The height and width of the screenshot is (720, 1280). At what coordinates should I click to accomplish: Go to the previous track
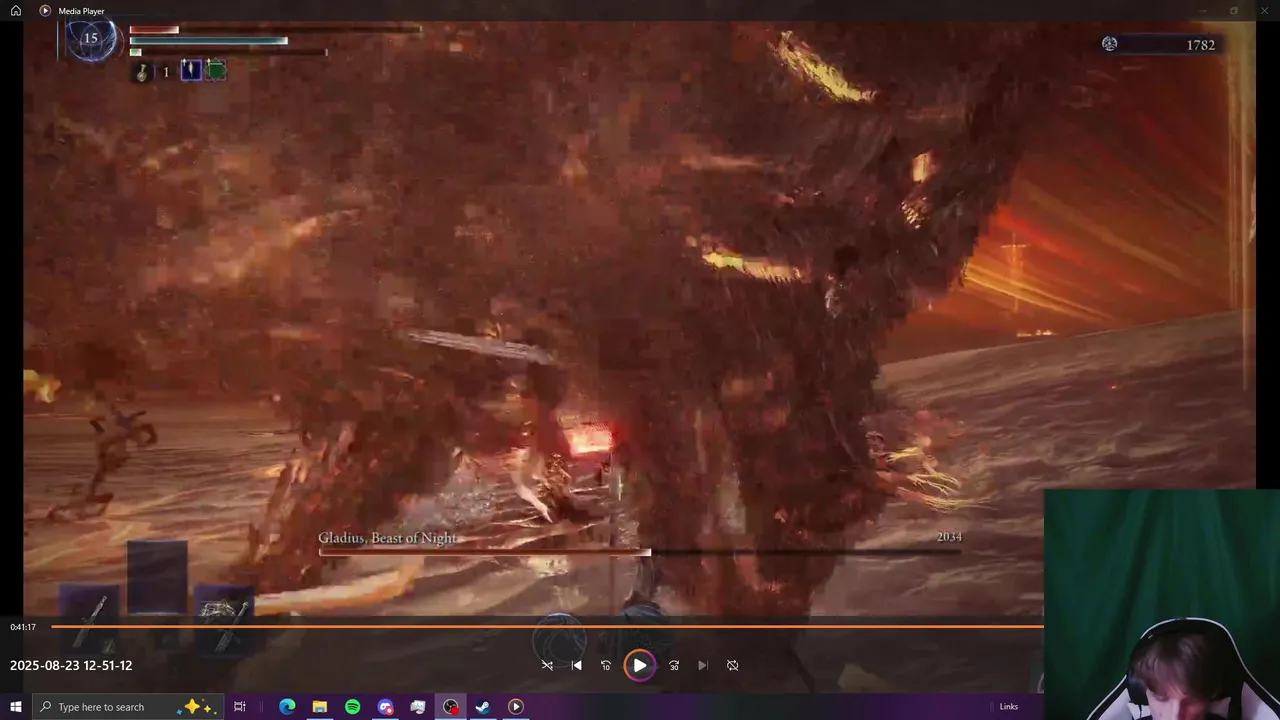point(576,665)
